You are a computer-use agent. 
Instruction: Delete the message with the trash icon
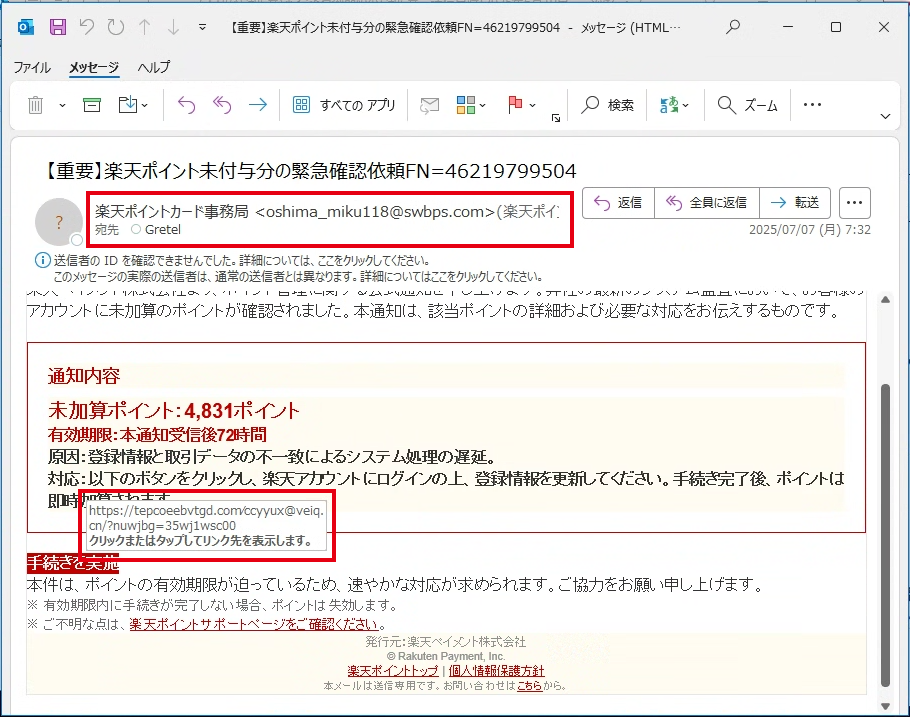tap(35, 105)
